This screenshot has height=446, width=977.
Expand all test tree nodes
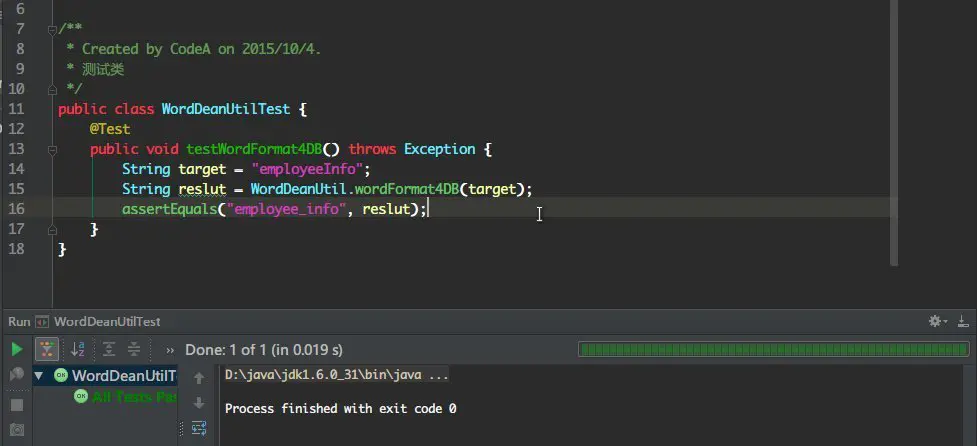109,349
